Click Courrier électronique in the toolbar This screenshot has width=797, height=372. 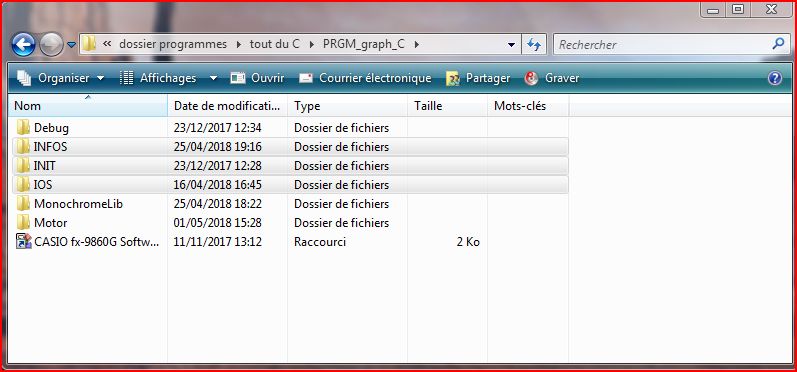(x=365, y=78)
